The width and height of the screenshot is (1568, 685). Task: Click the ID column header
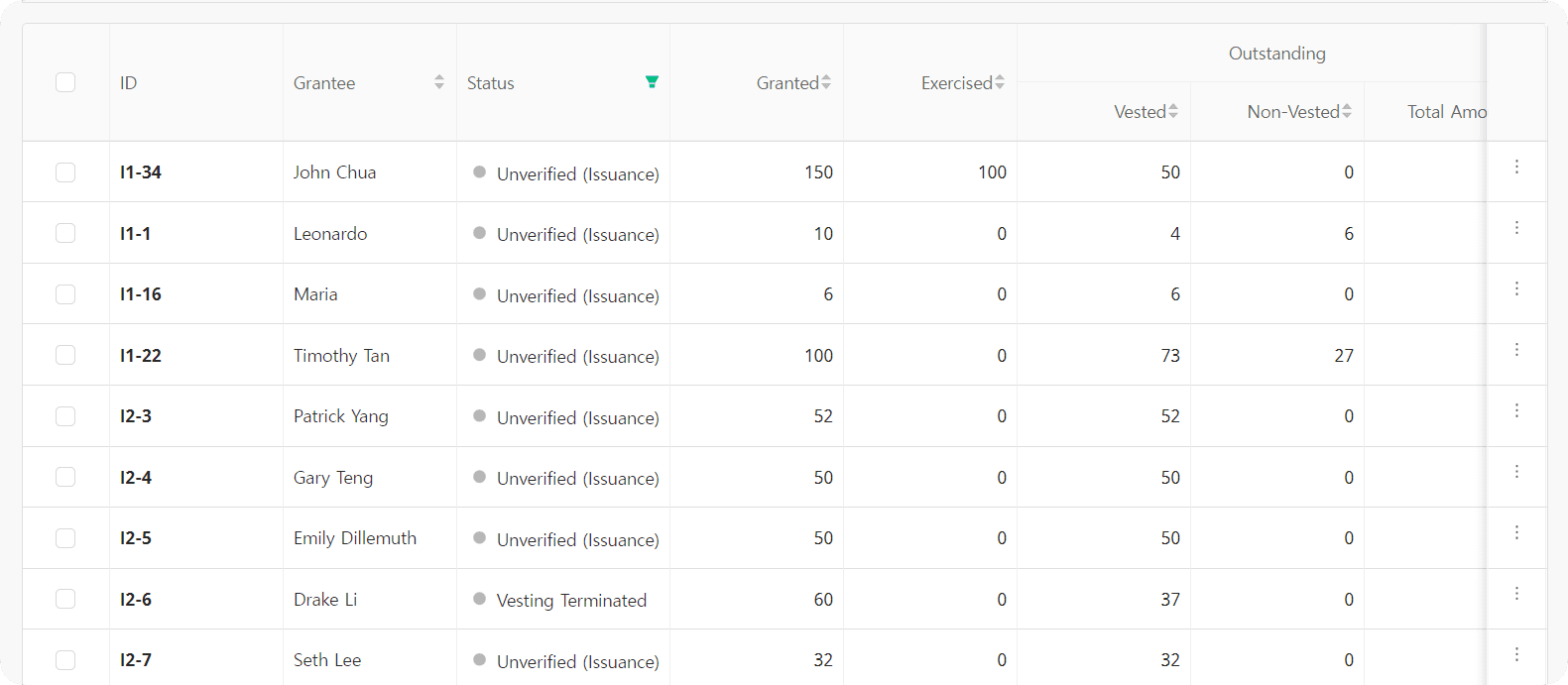click(x=128, y=83)
